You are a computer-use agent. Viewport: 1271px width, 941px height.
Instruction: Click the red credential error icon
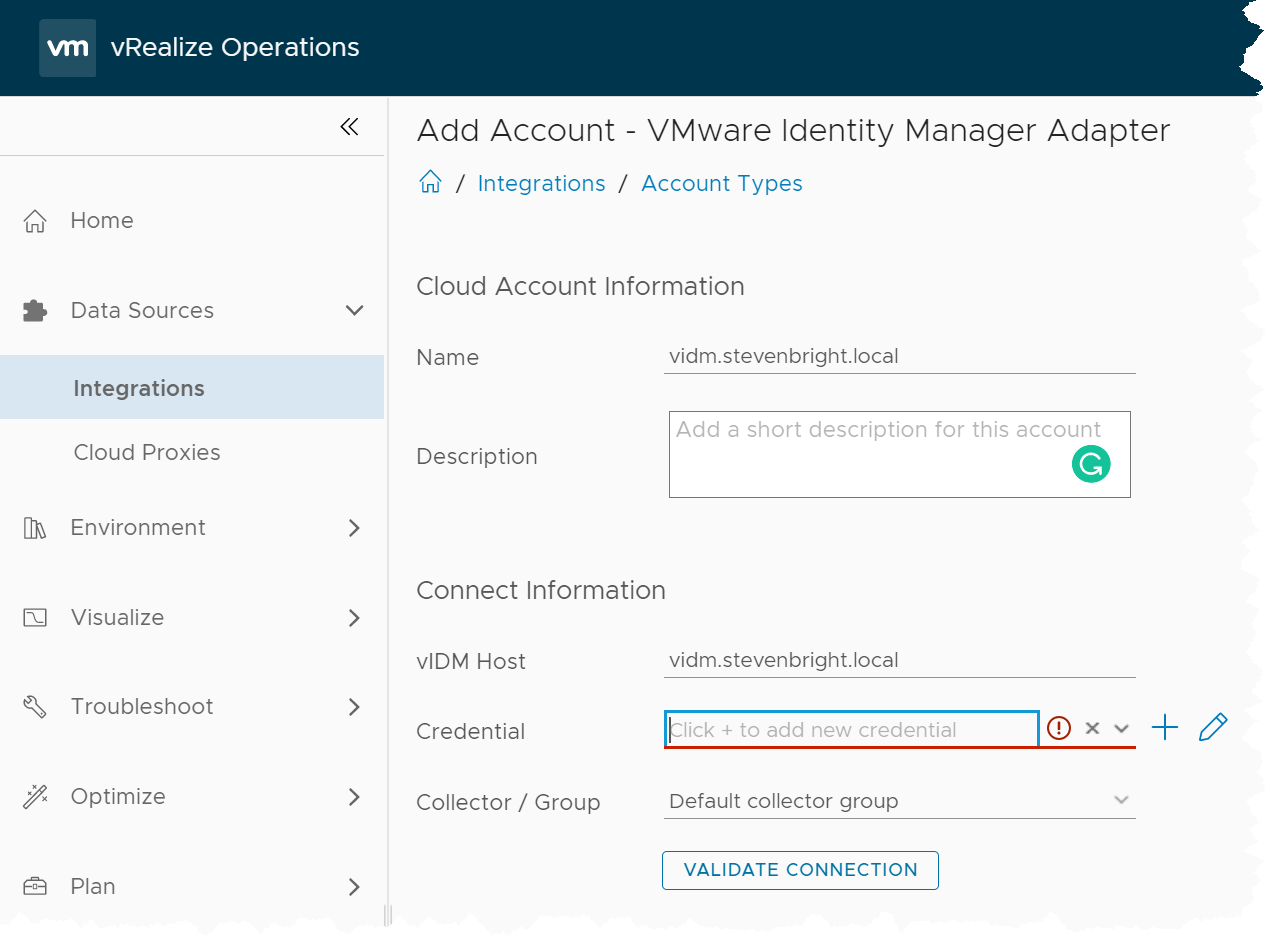point(1059,729)
